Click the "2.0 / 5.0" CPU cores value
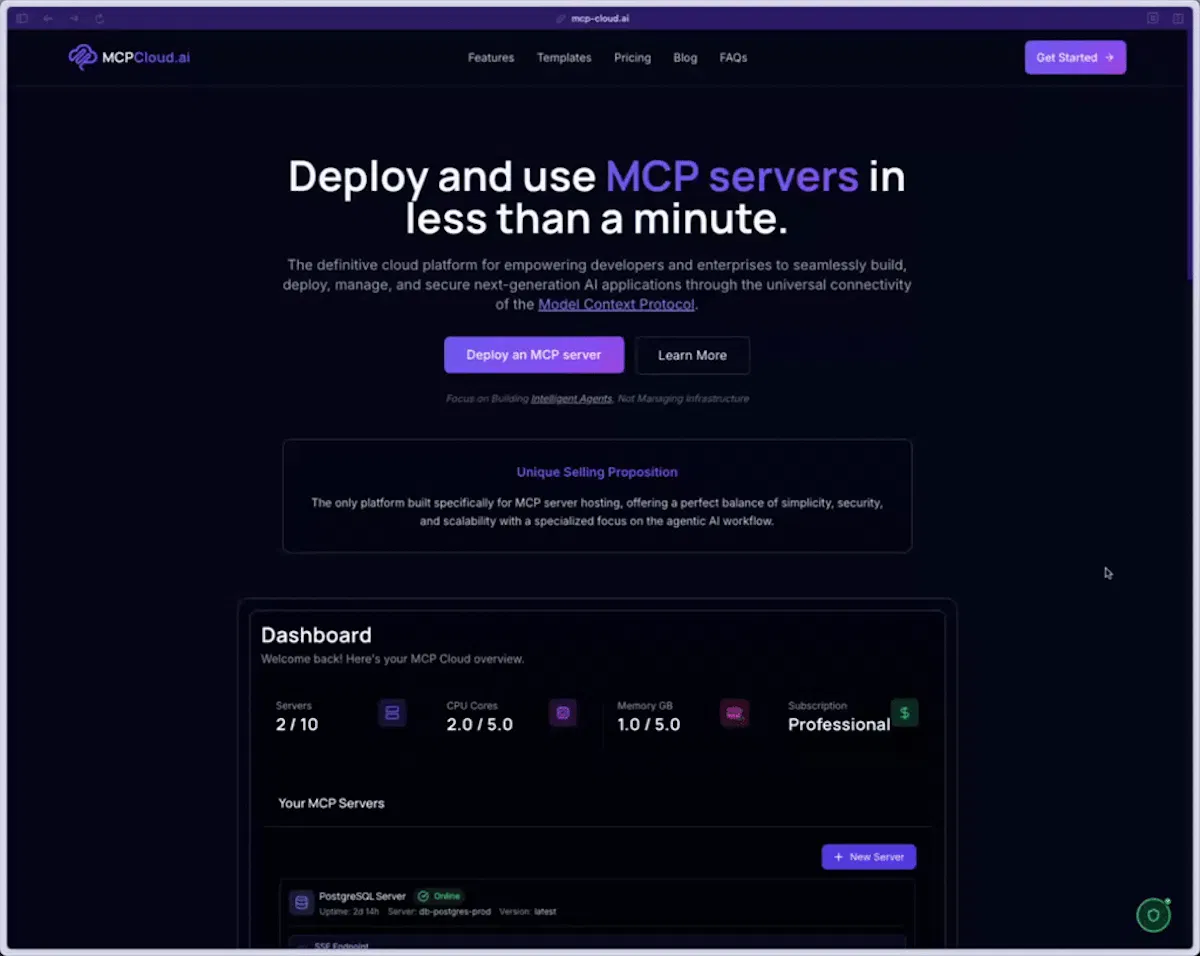1200x956 pixels. pyautogui.click(x=480, y=724)
